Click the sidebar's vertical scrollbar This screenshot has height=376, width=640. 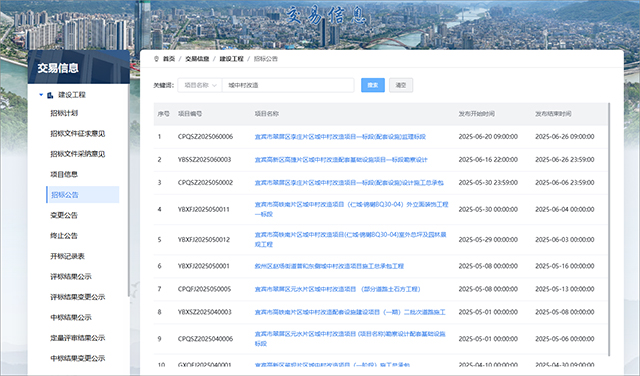pyautogui.click(x=129, y=190)
